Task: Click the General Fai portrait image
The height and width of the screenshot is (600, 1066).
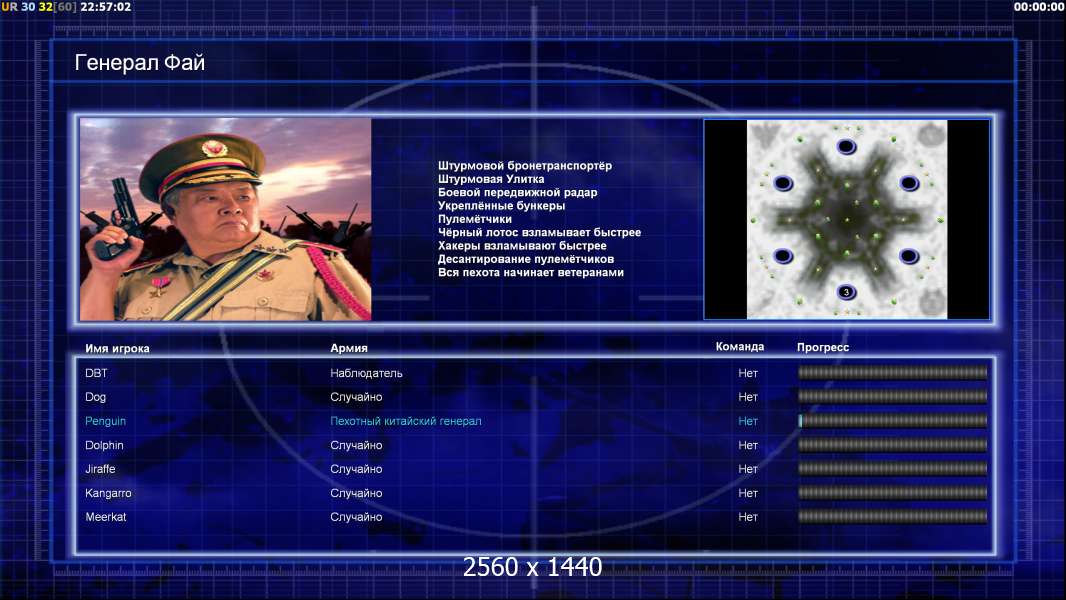Action: click(x=226, y=219)
